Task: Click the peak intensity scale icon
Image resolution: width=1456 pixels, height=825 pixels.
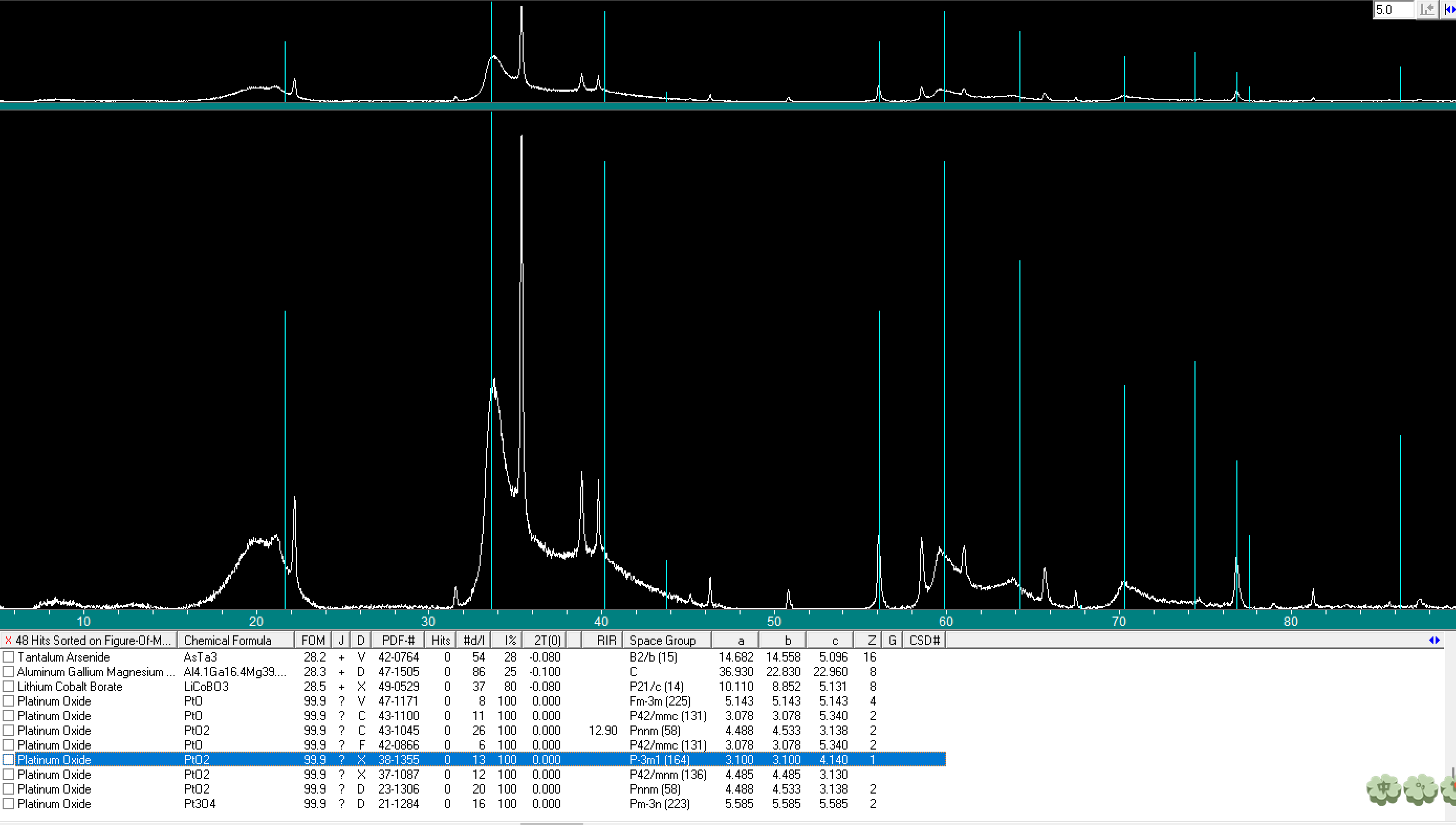Action: click(1427, 9)
